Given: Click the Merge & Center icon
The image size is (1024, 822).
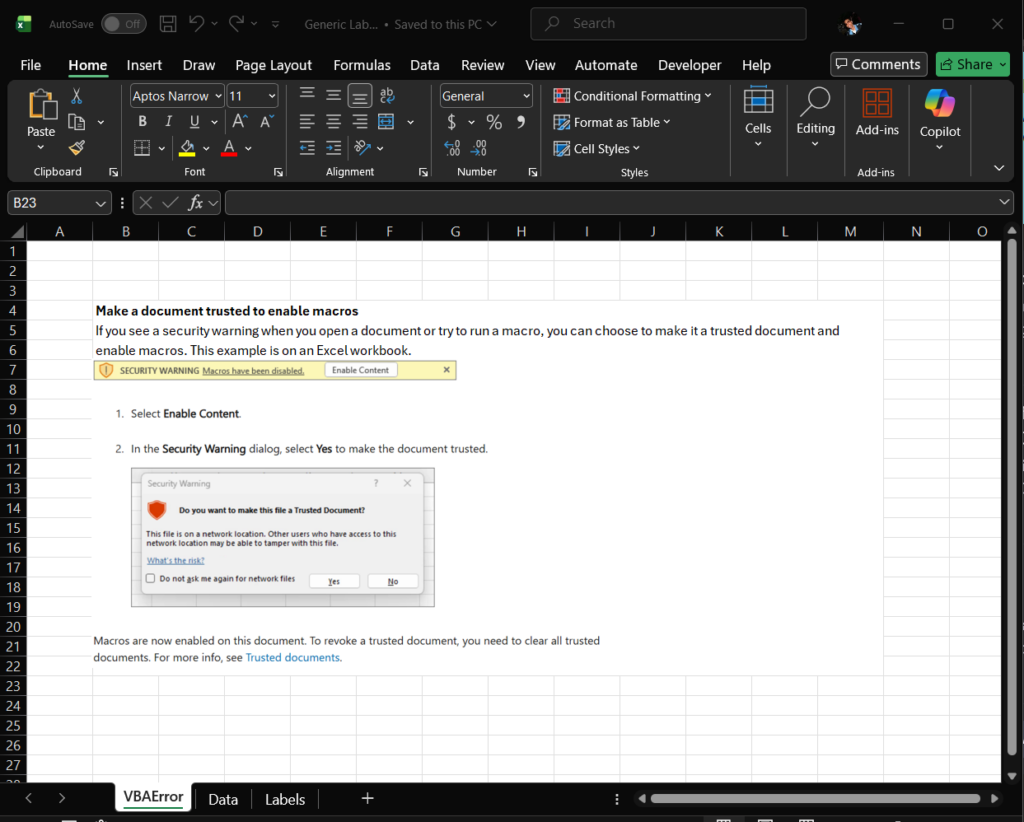Looking at the screenshot, I should tap(385, 122).
